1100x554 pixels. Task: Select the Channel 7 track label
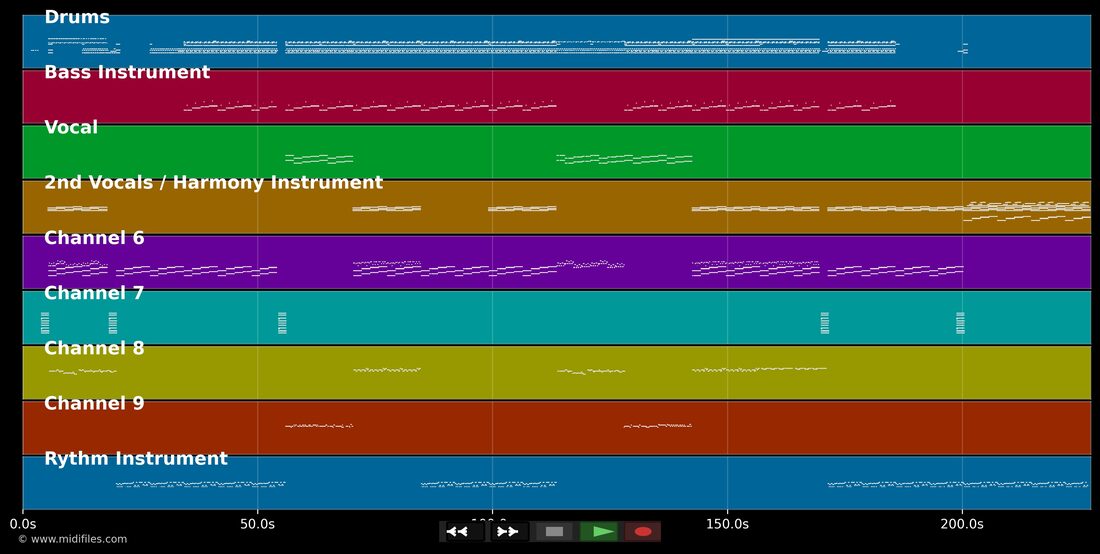click(x=94, y=293)
